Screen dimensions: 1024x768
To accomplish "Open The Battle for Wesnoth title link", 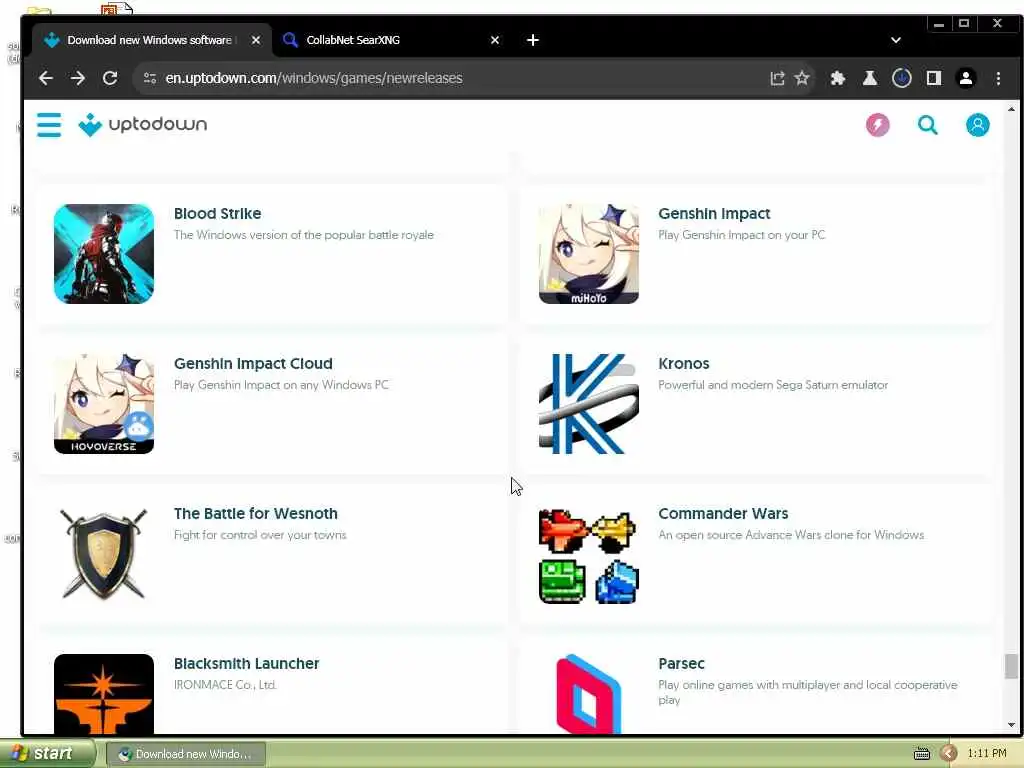I will (x=255, y=514).
